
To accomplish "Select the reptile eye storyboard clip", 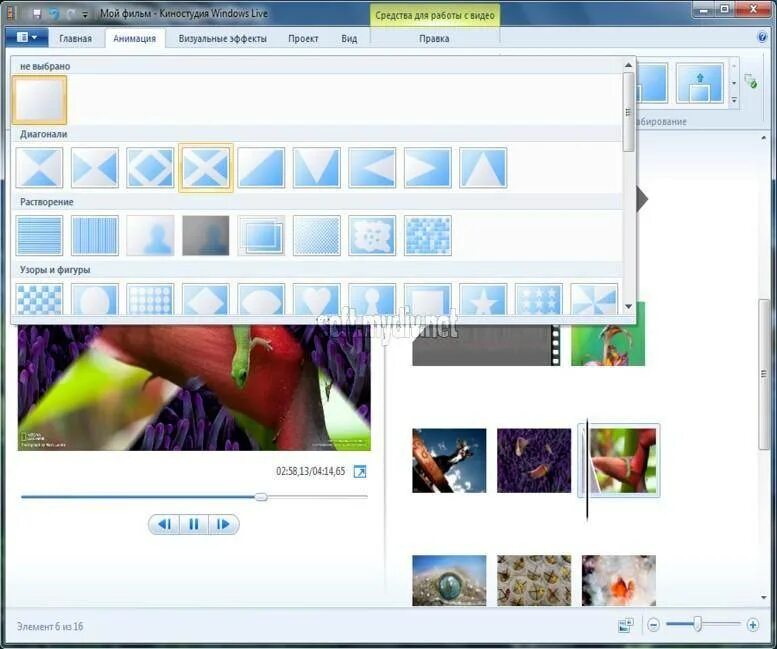I will pos(449,581).
